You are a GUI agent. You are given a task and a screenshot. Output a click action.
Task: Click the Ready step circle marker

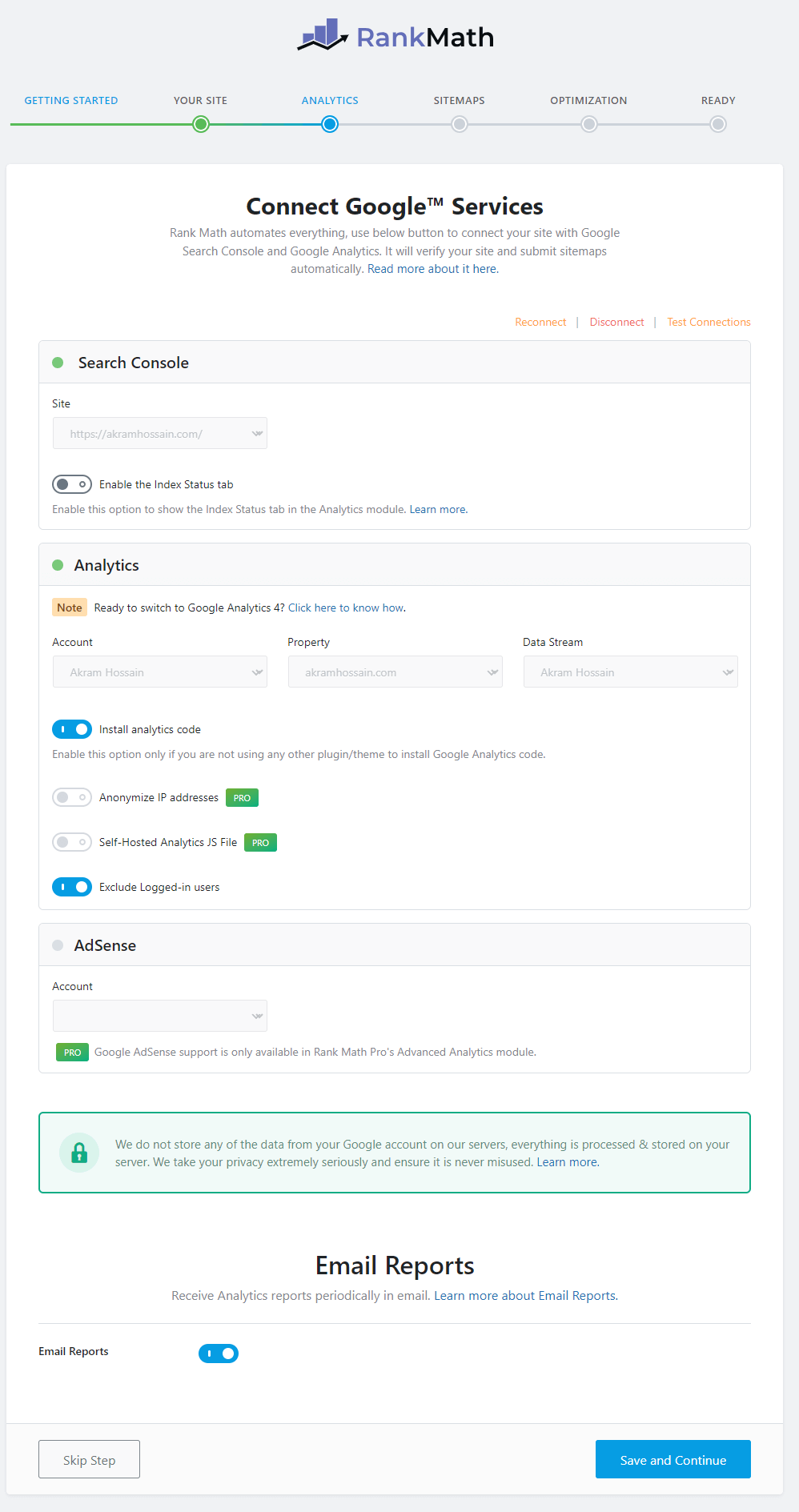[718, 124]
